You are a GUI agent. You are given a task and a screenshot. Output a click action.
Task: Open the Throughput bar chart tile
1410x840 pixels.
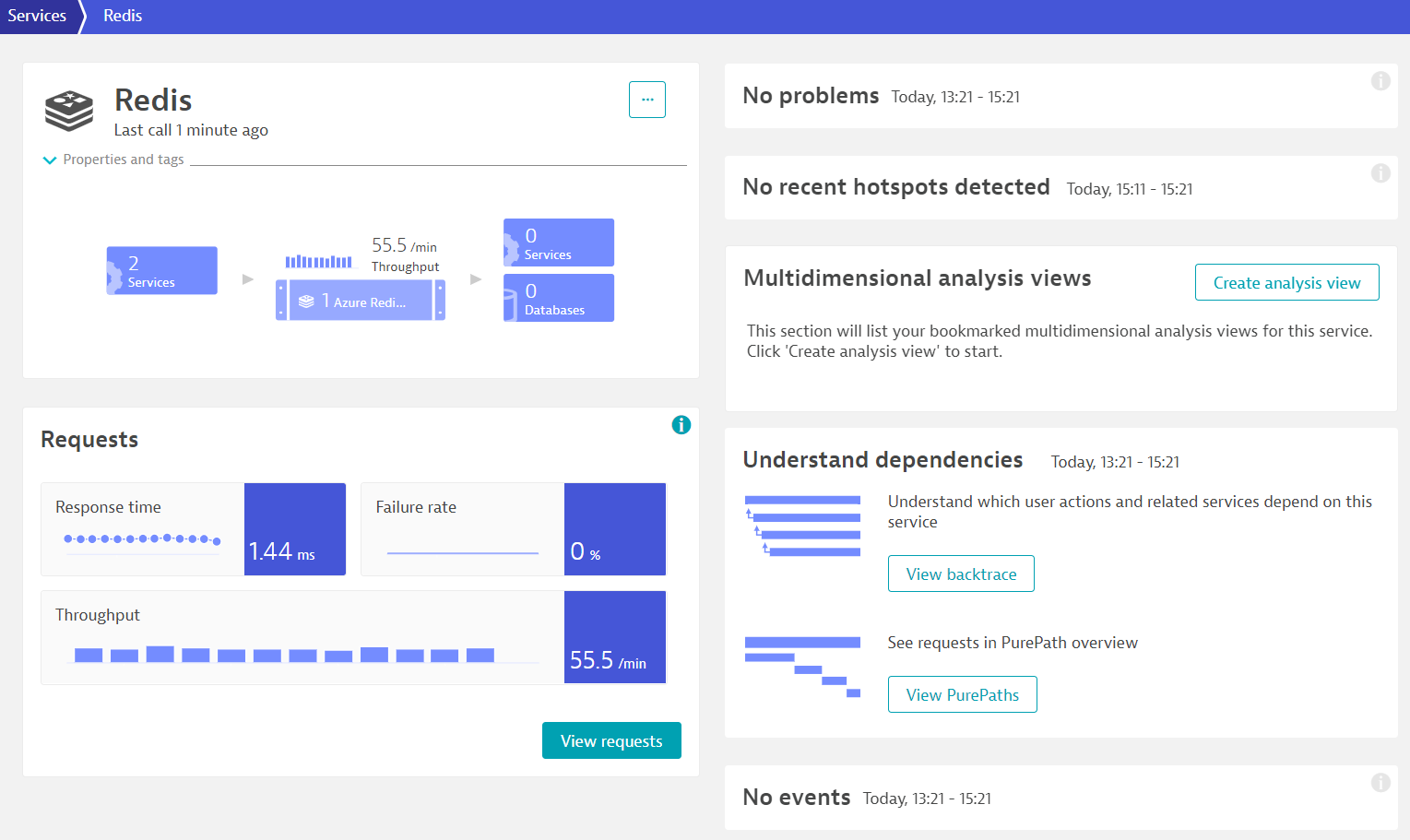(353, 637)
